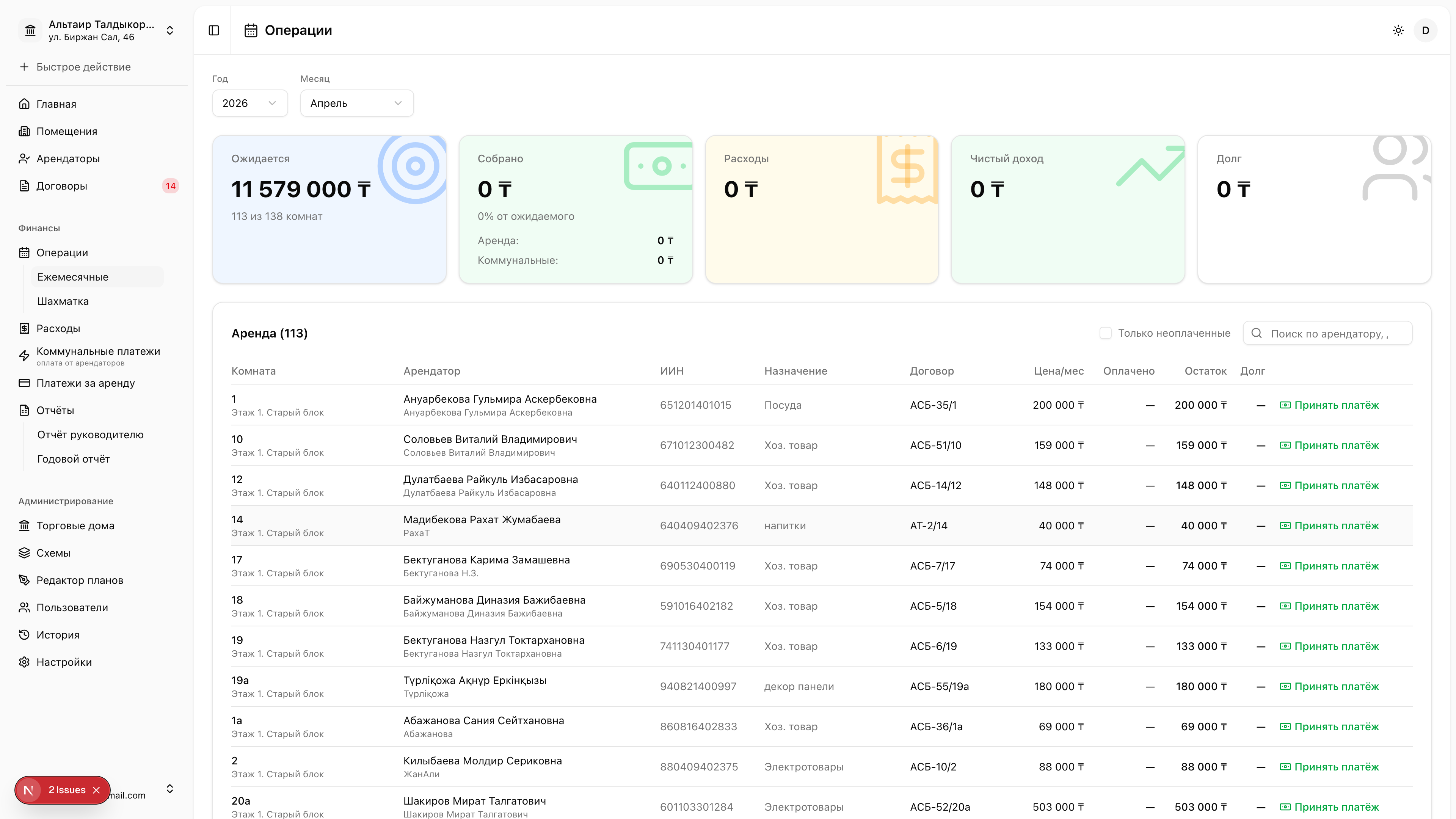The height and width of the screenshot is (819, 1456).
Task: Click the Ожидается 11 579 000 card
Action: click(x=329, y=209)
